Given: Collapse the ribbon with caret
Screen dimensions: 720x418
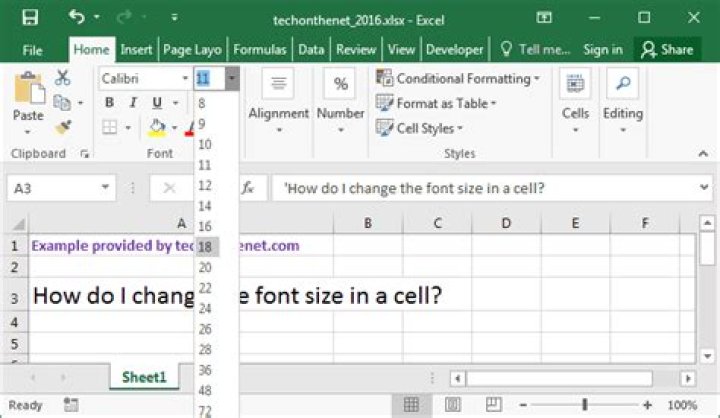Looking at the screenshot, I should (703, 153).
